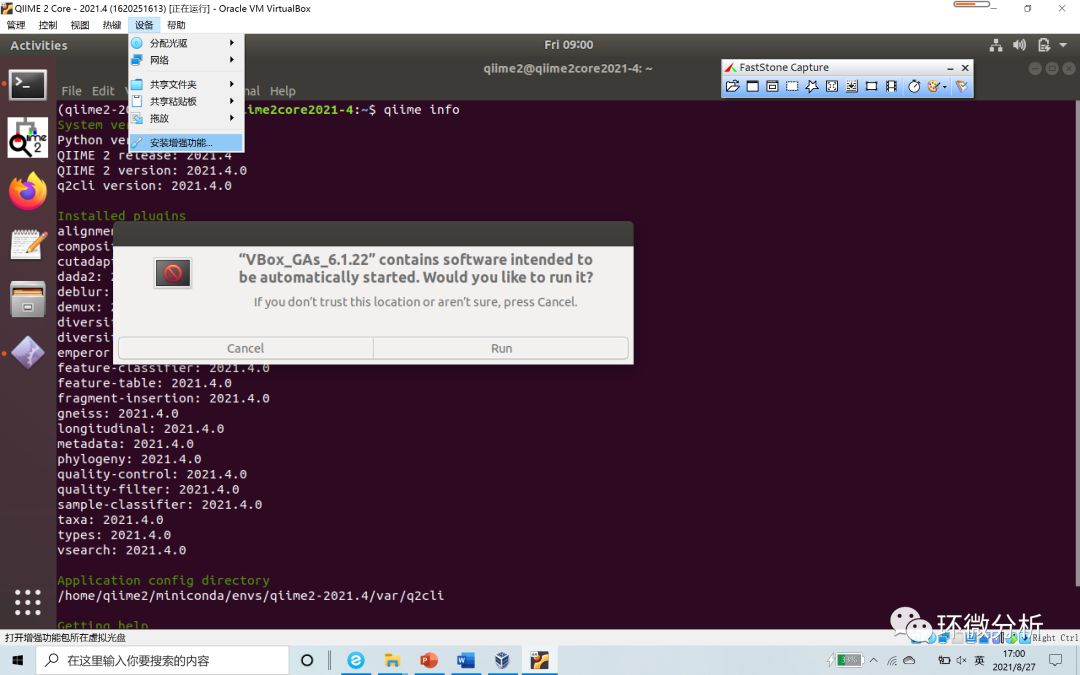Click battery 39% indicator in tray
This screenshot has width=1080, height=675.
point(844,661)
